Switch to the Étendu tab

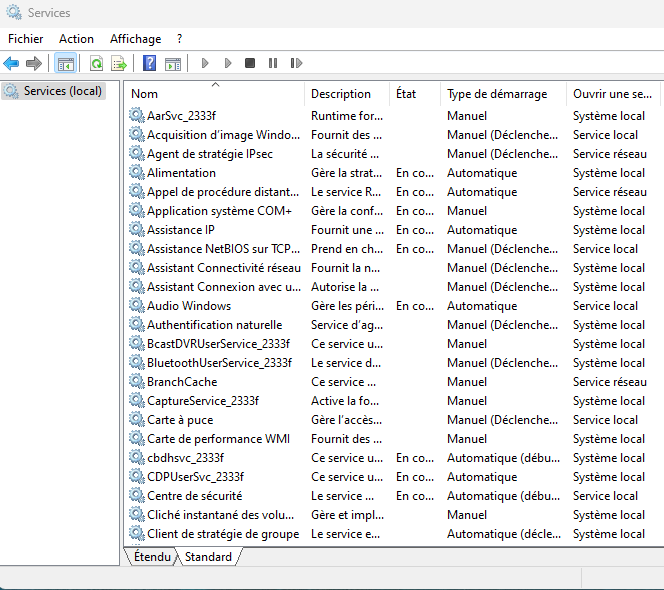152,557
